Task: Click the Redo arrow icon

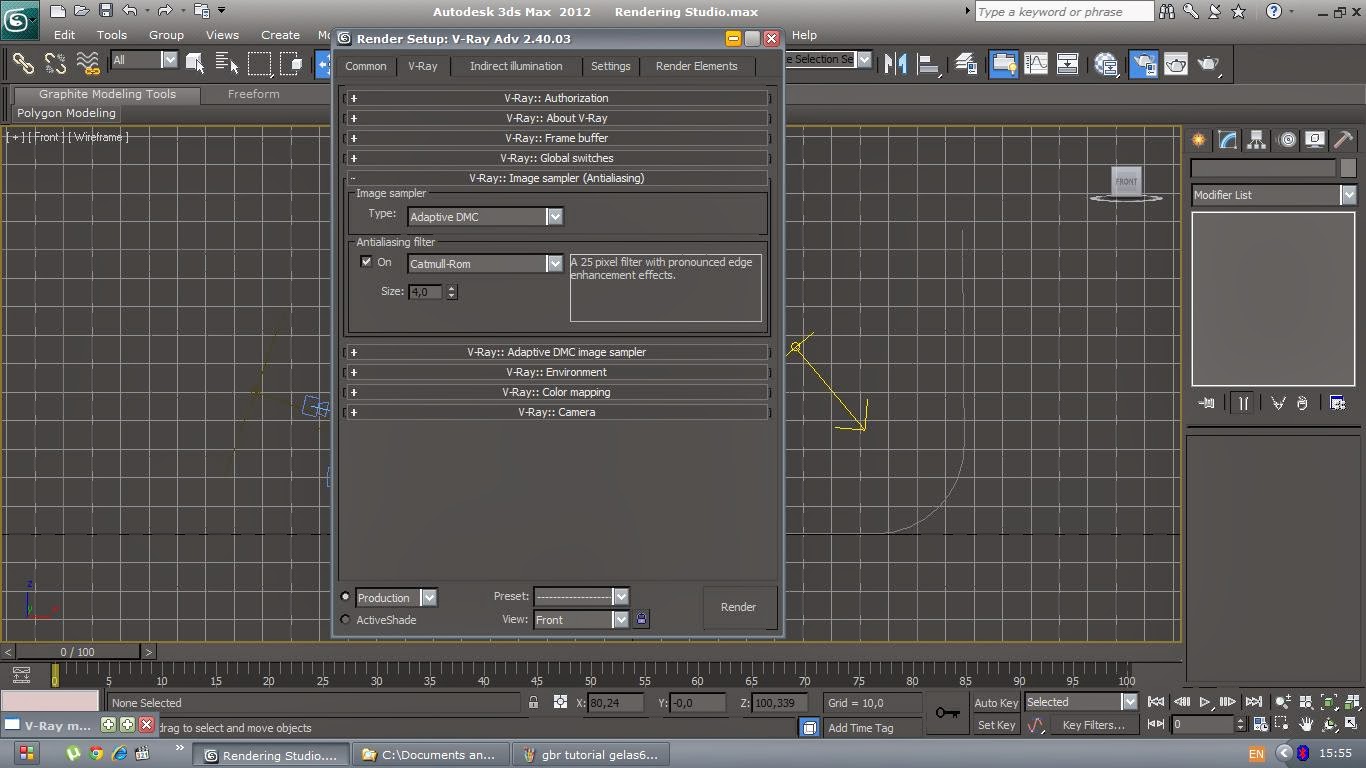Action: (165, 11)
